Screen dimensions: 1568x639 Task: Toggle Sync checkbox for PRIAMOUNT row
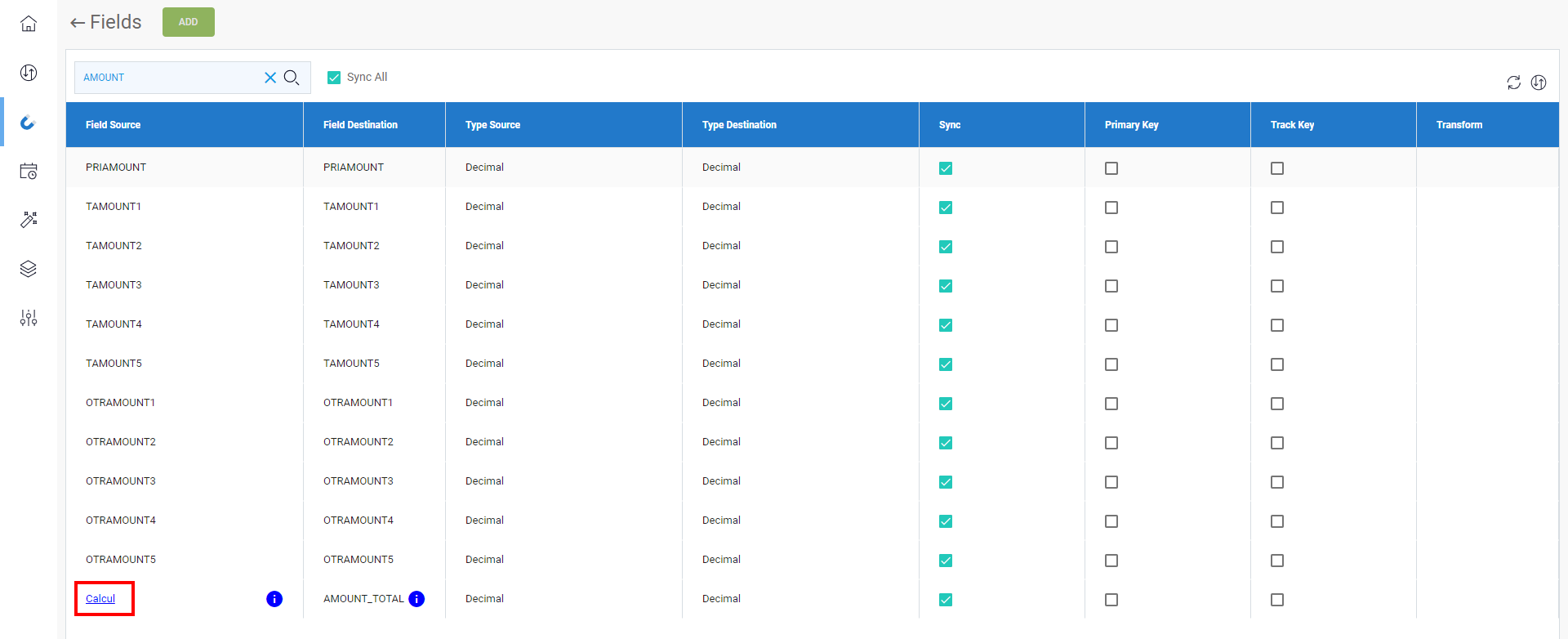click(x=946, y=168)
